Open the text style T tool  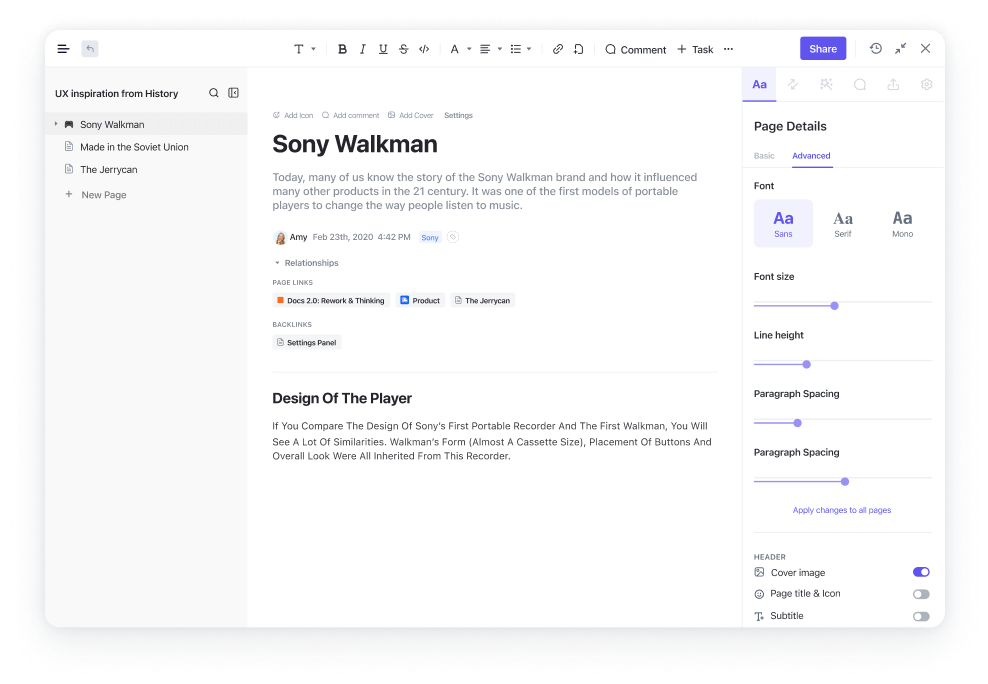click(299, 49)
